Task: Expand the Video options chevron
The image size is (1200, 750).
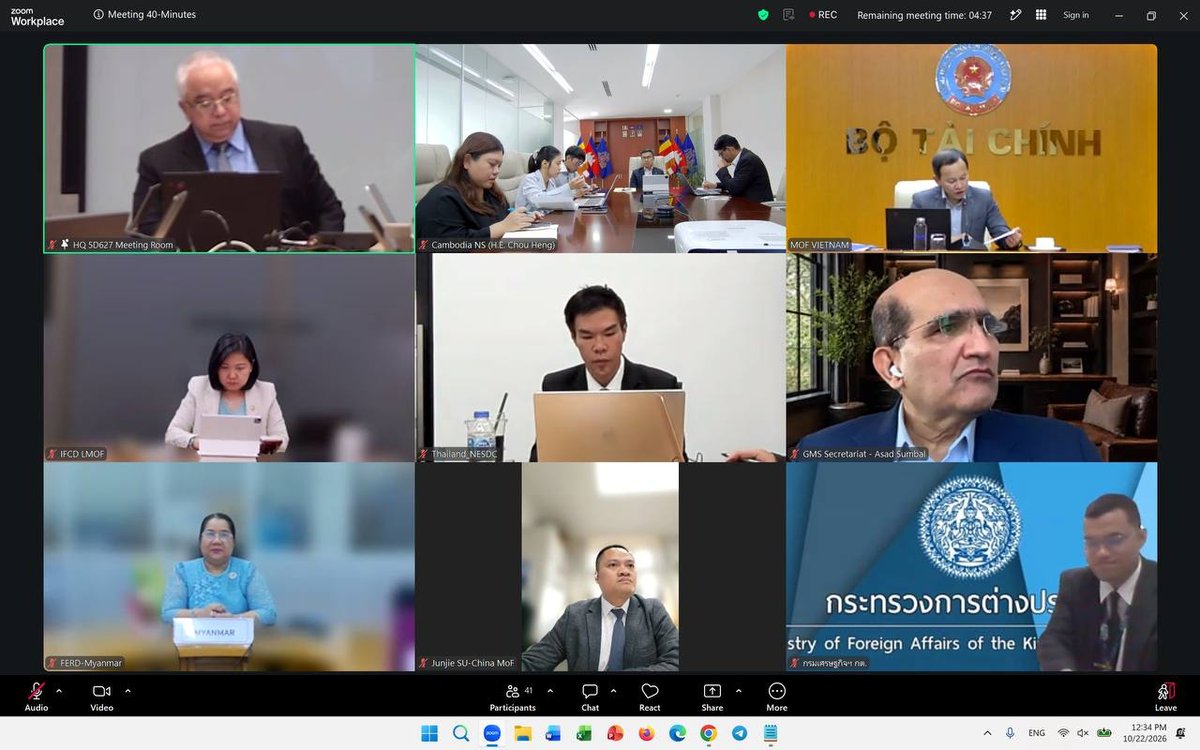Action: click(x=128, y=691)
